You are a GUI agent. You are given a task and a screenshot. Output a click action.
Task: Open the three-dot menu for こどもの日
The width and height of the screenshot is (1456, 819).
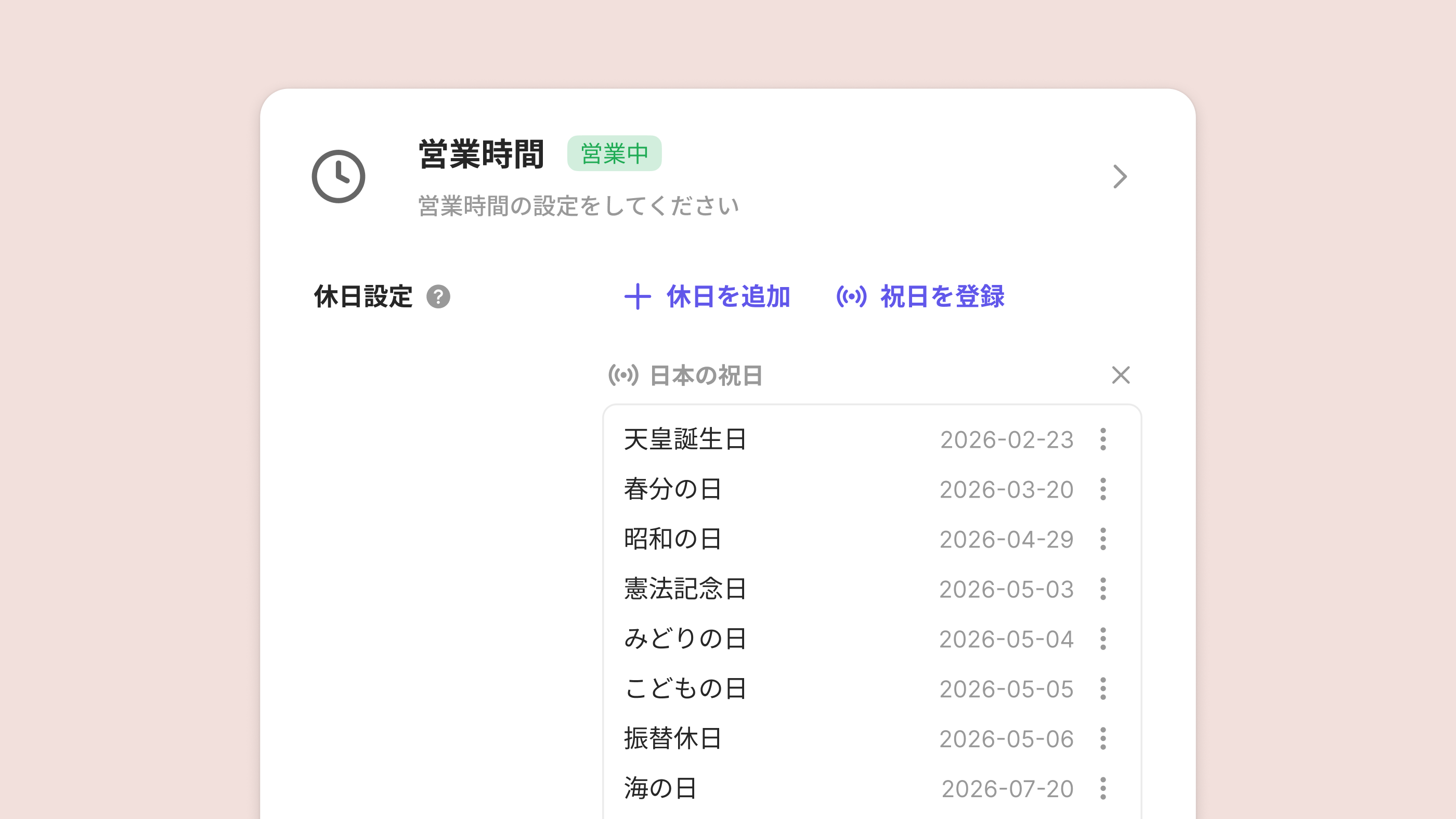point(1103,688)
